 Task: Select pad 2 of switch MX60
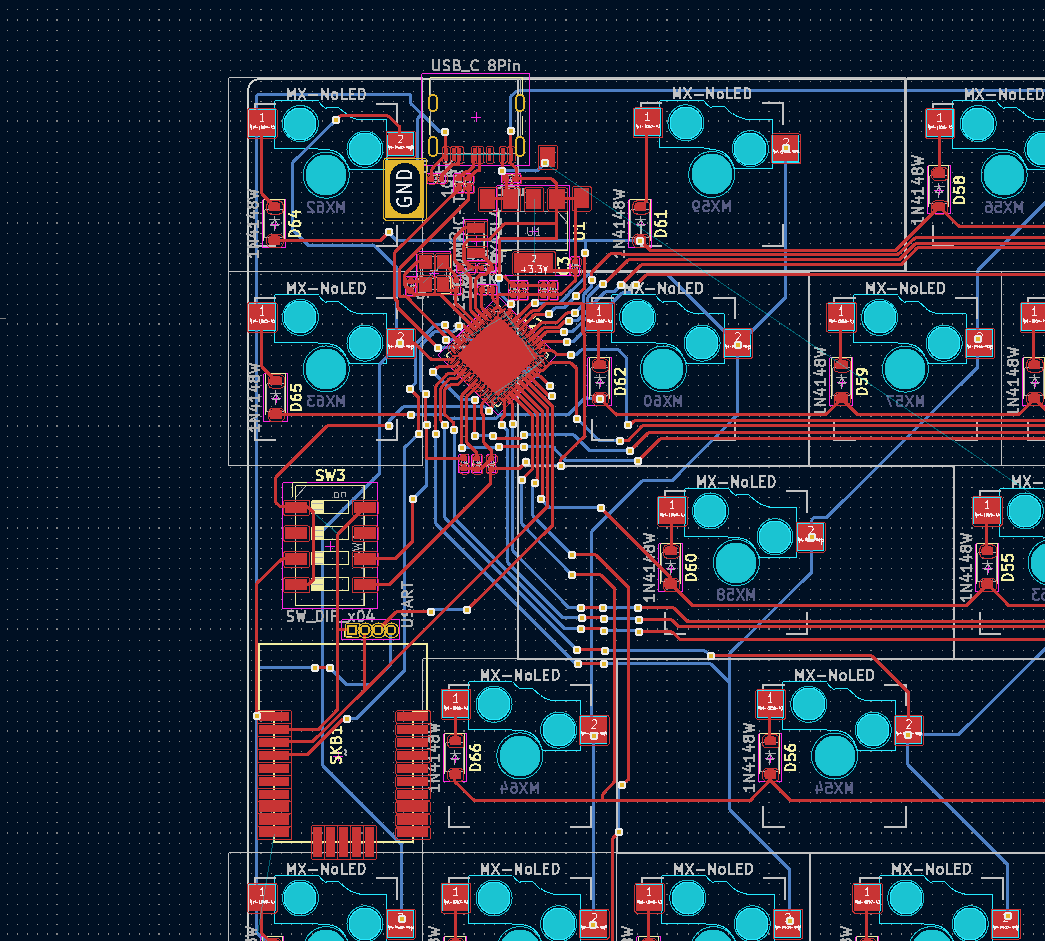point(738,343)
